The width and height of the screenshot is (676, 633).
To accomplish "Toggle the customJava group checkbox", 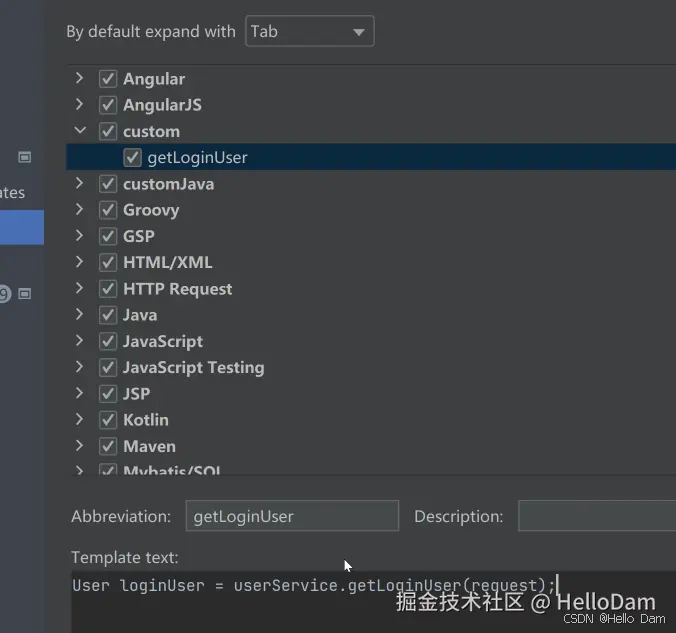I will pyautogui.click(x=108, y=184).
